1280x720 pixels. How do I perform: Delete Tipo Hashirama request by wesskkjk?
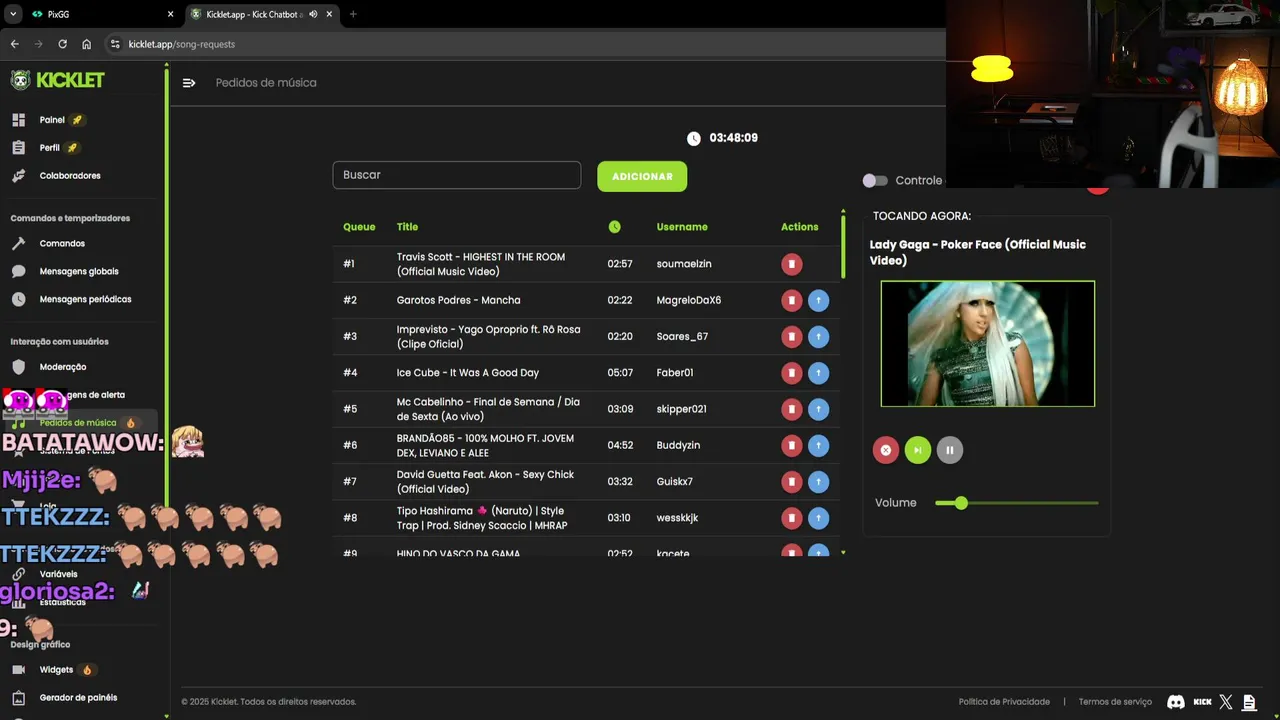(791, 518)
